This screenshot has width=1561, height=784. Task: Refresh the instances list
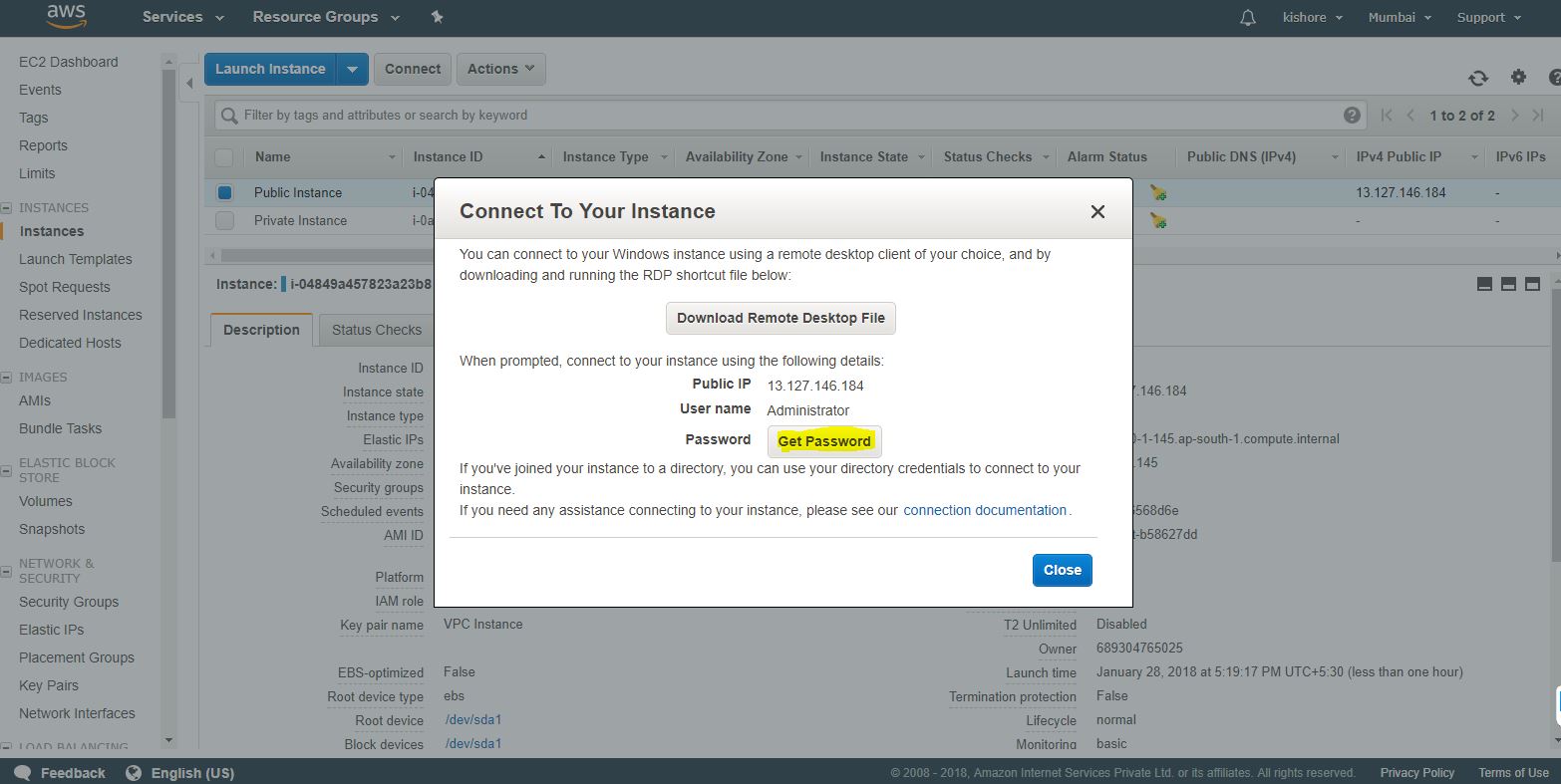(1477, 79)
